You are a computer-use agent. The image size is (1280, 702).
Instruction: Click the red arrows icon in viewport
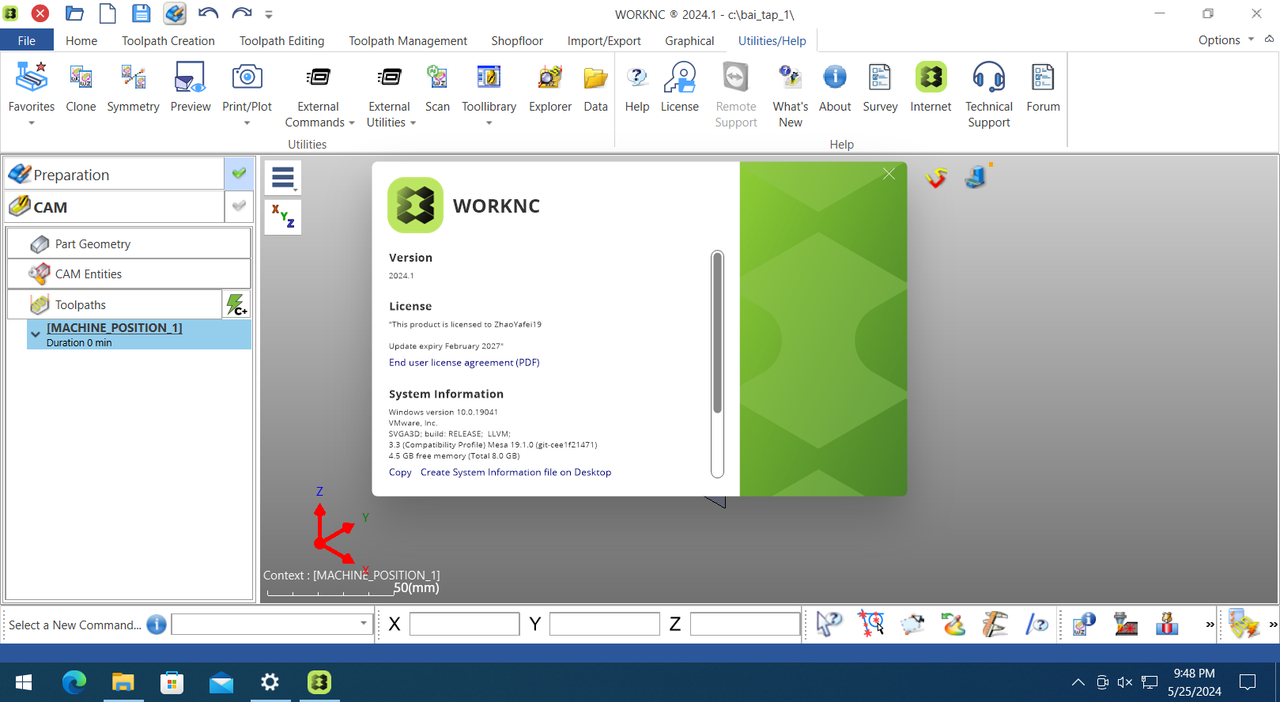(936, 178)
